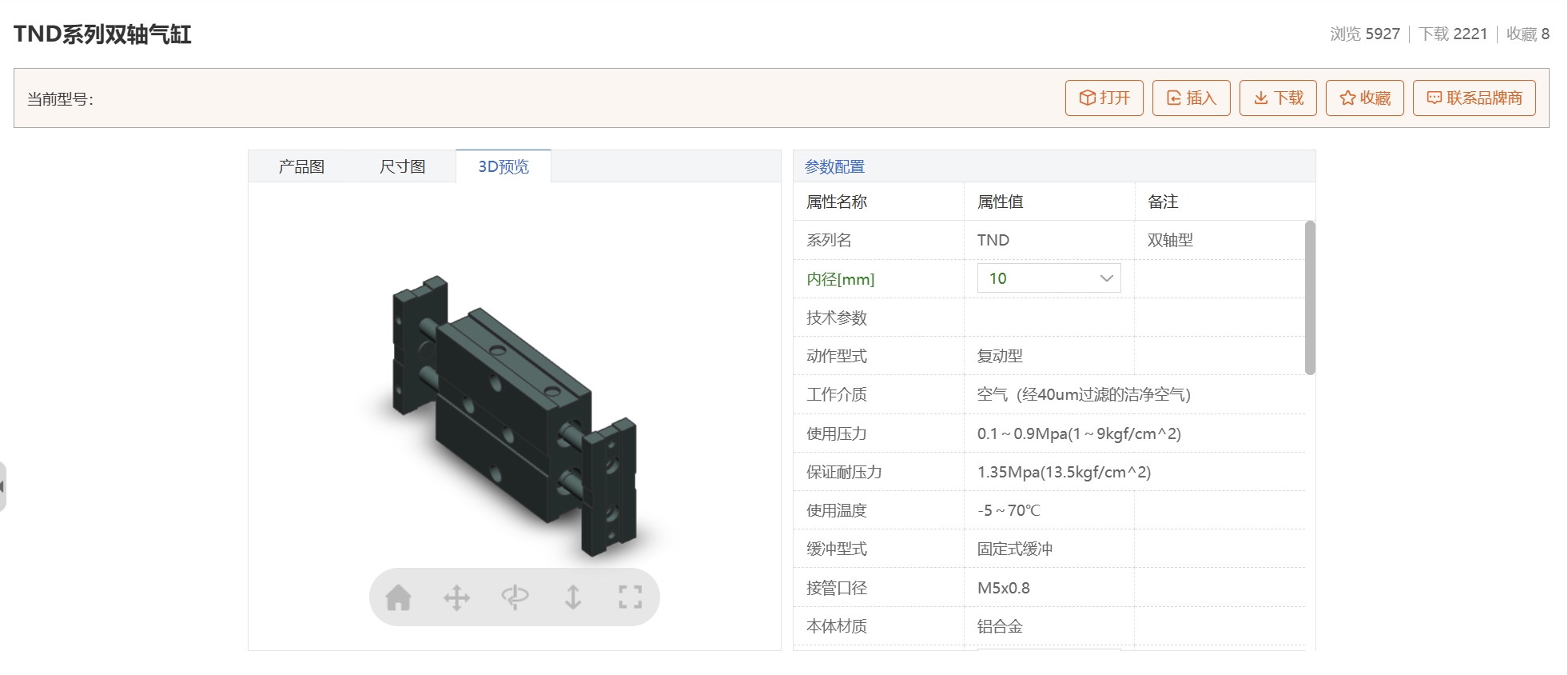Select the pan (four-arrow move) tool
The width and height of the screenshot is (1568, 675).
457,597
